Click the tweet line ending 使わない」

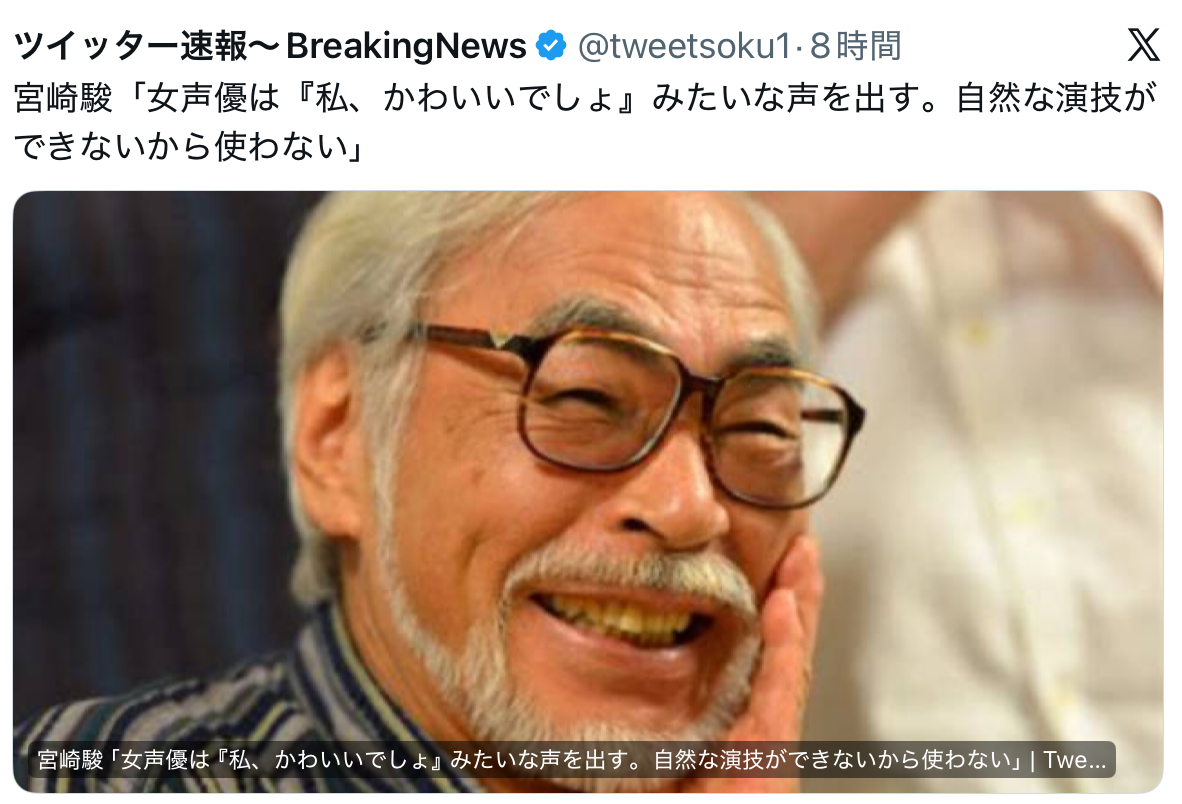pyautogui.click(x=189, y=147)
